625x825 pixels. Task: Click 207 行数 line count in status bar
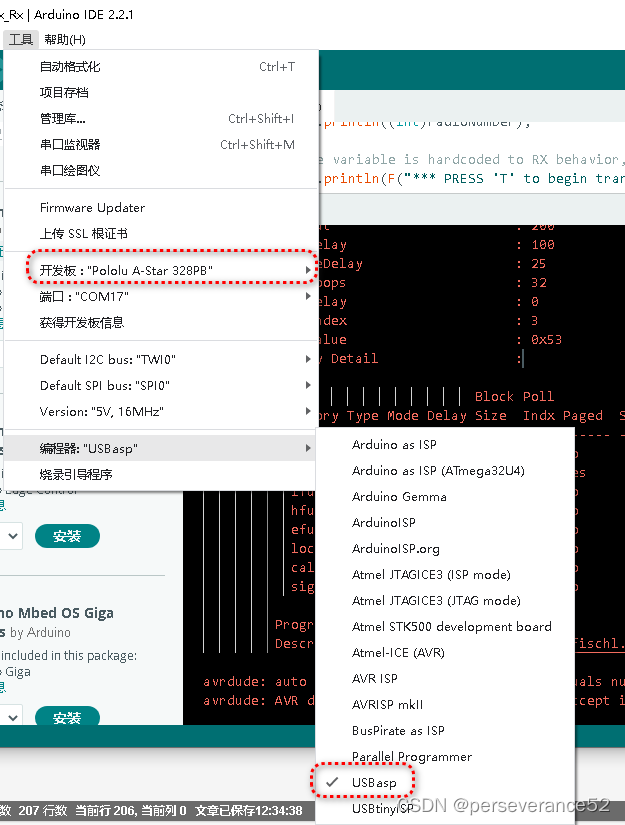click(43, 811)
